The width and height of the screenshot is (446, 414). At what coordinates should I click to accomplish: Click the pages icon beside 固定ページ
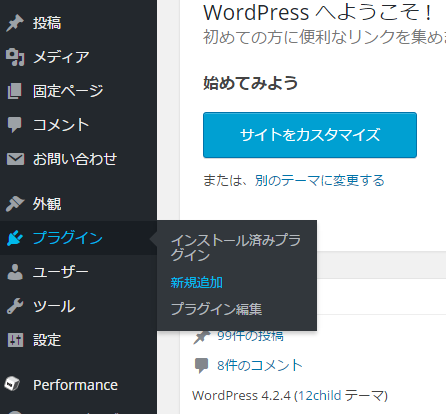(15, 91)
